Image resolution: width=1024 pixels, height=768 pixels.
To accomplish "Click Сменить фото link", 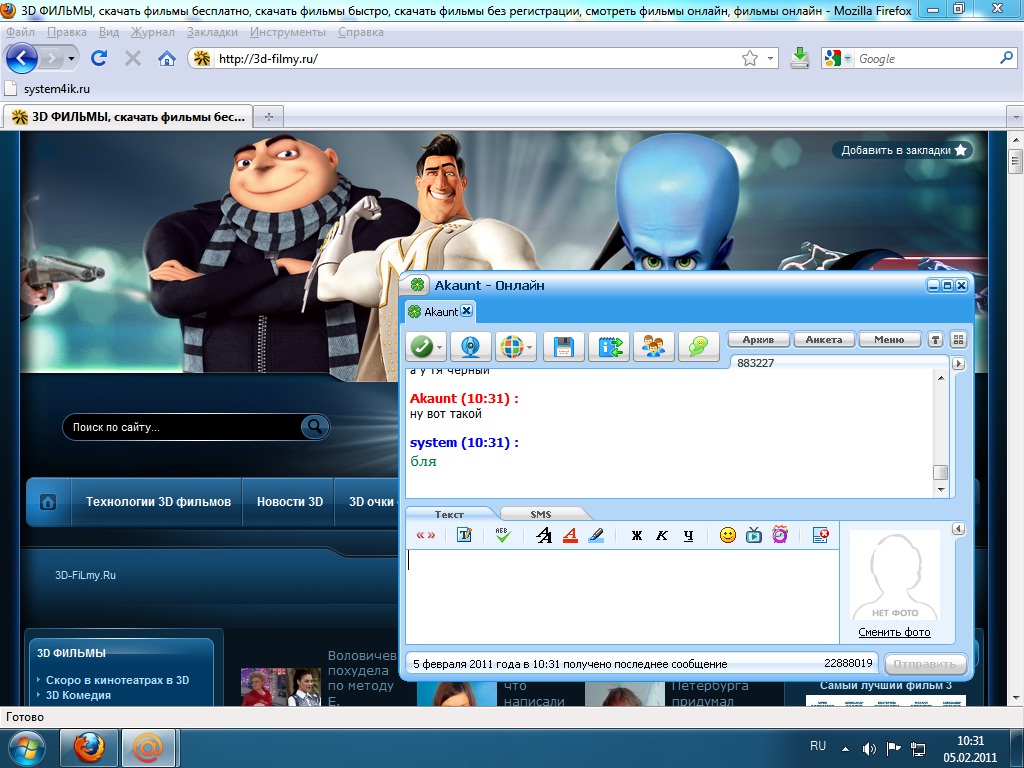I will (894, 632).
